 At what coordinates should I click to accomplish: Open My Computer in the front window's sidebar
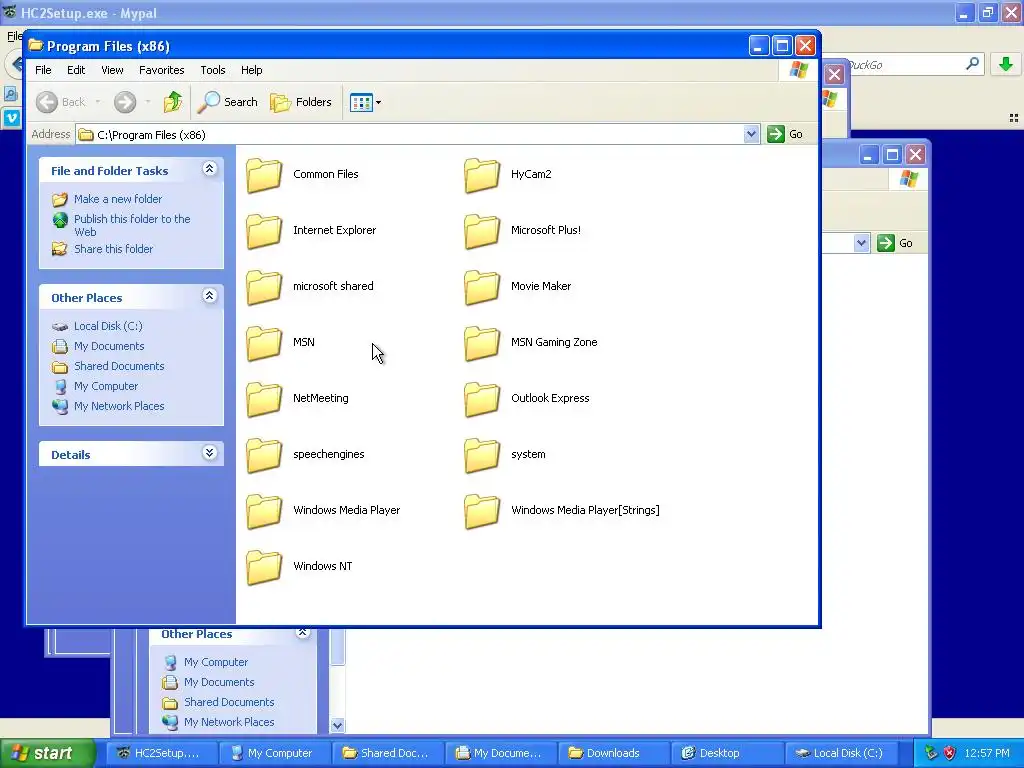pos(106,386)
